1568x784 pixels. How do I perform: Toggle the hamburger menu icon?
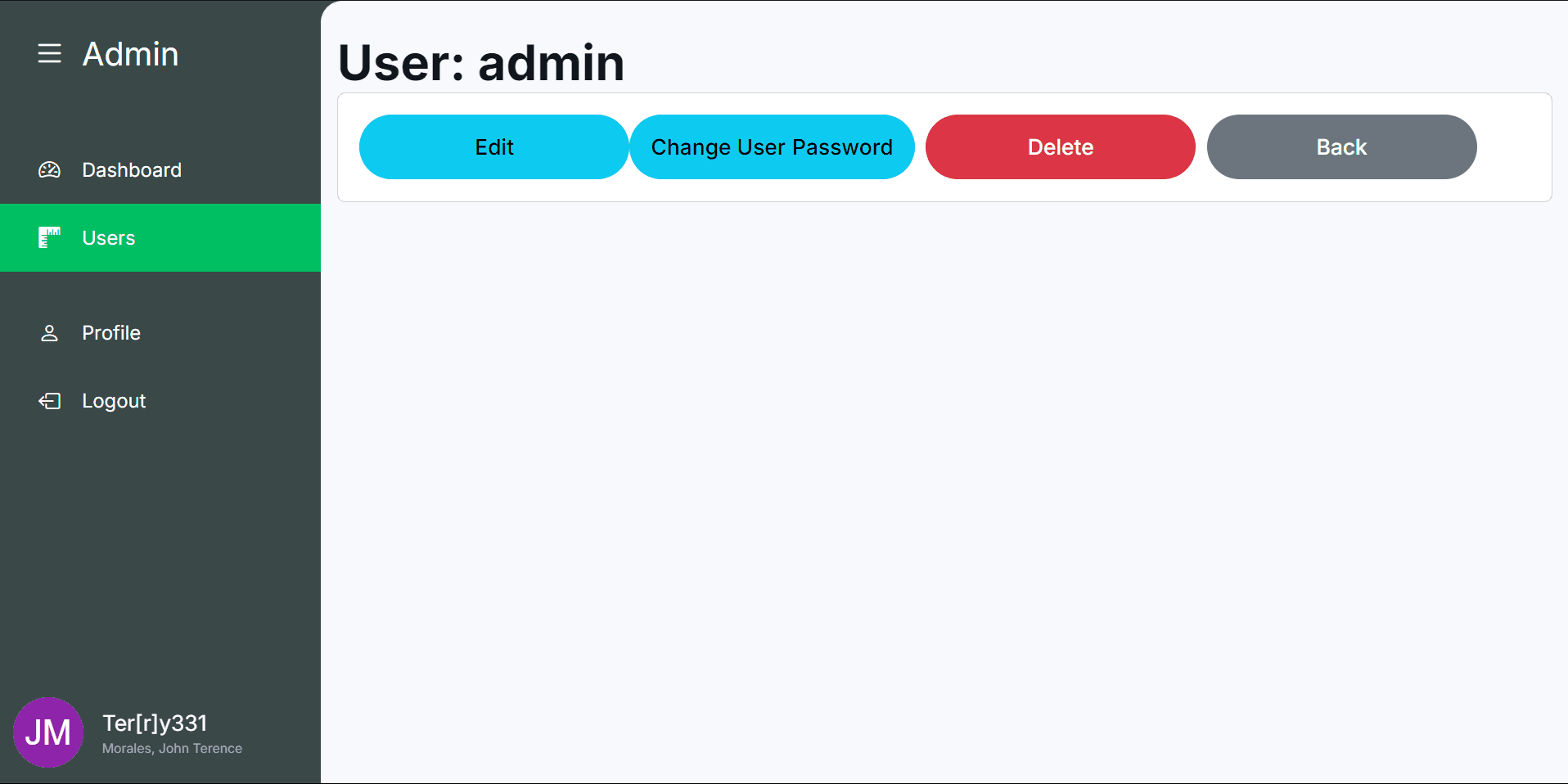point(49,54)
